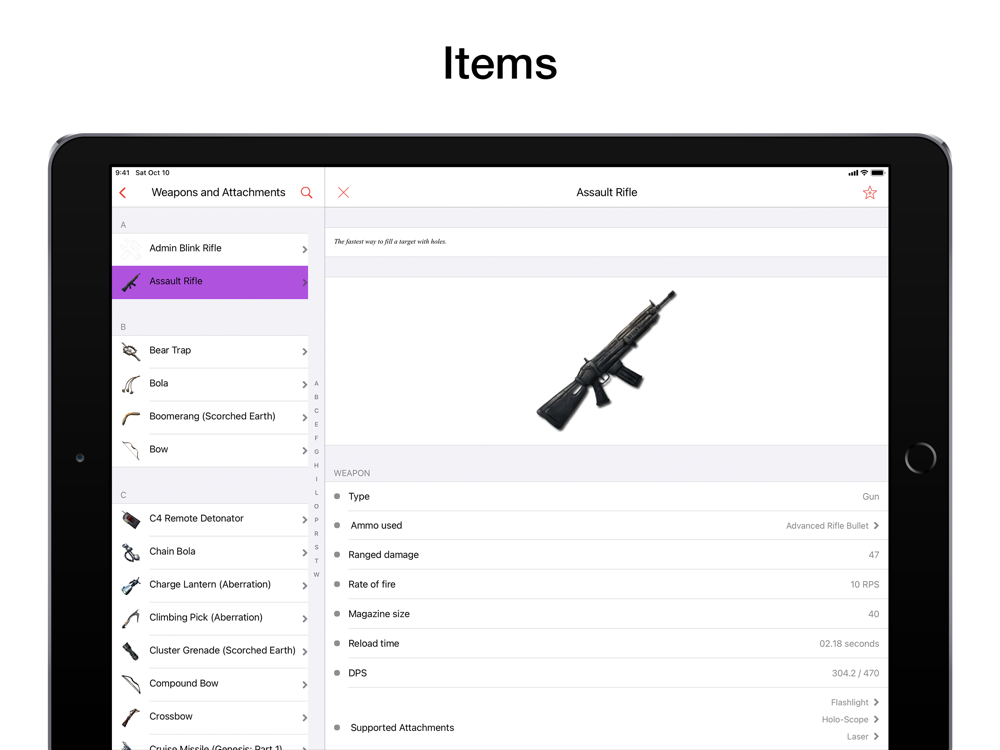Open the Holo-Scope attachment link
This screenshot has height=750, width=1000.
tap(850, 720)
